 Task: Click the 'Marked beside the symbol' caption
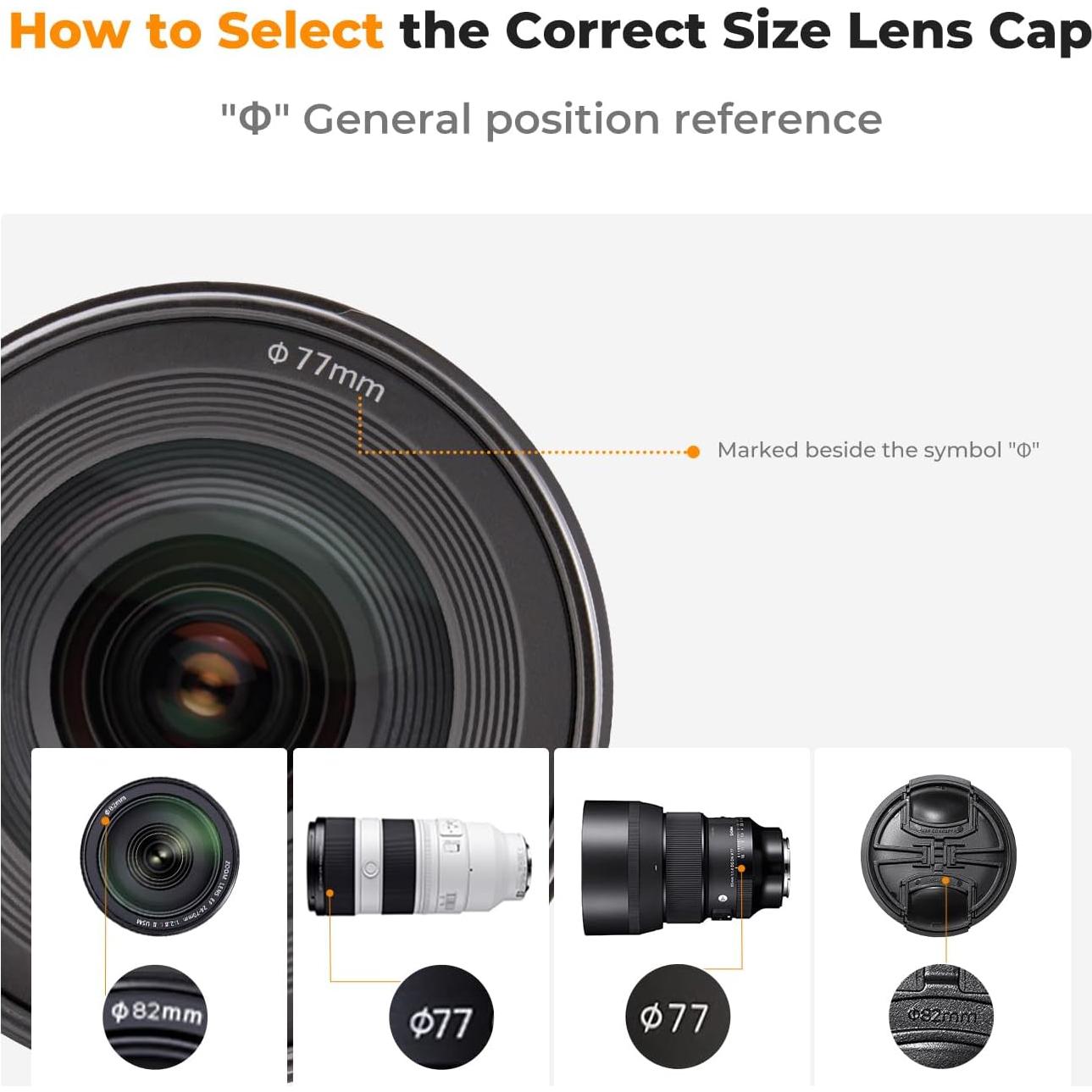point(878,450)
